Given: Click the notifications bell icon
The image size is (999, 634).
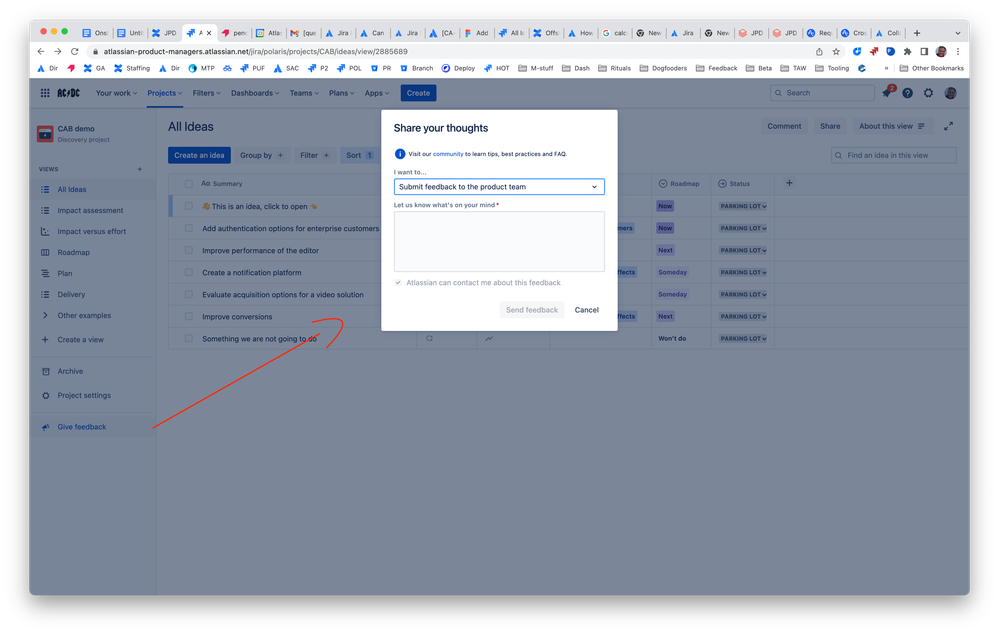Looking at the screenshot, I should point(884,92).
